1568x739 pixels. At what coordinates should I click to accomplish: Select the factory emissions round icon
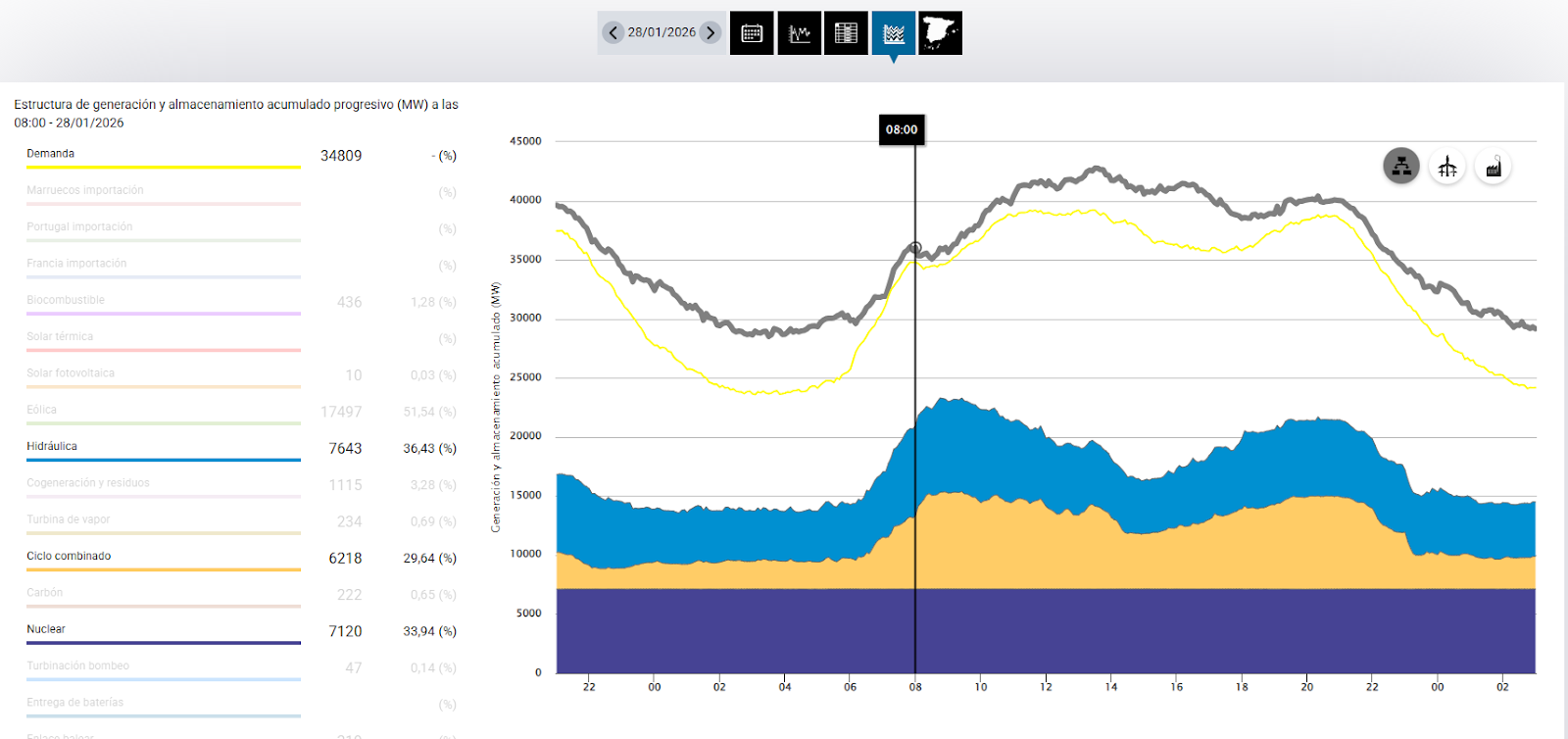pyautogui.click(x=1493, y=167)
